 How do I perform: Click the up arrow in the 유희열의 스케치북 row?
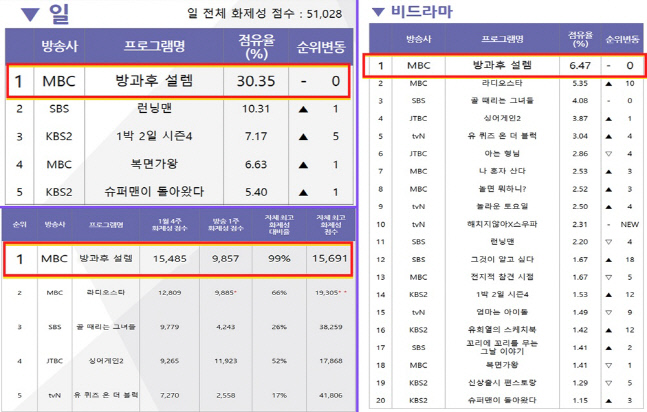pyautogui.click(x=609, y=330)
